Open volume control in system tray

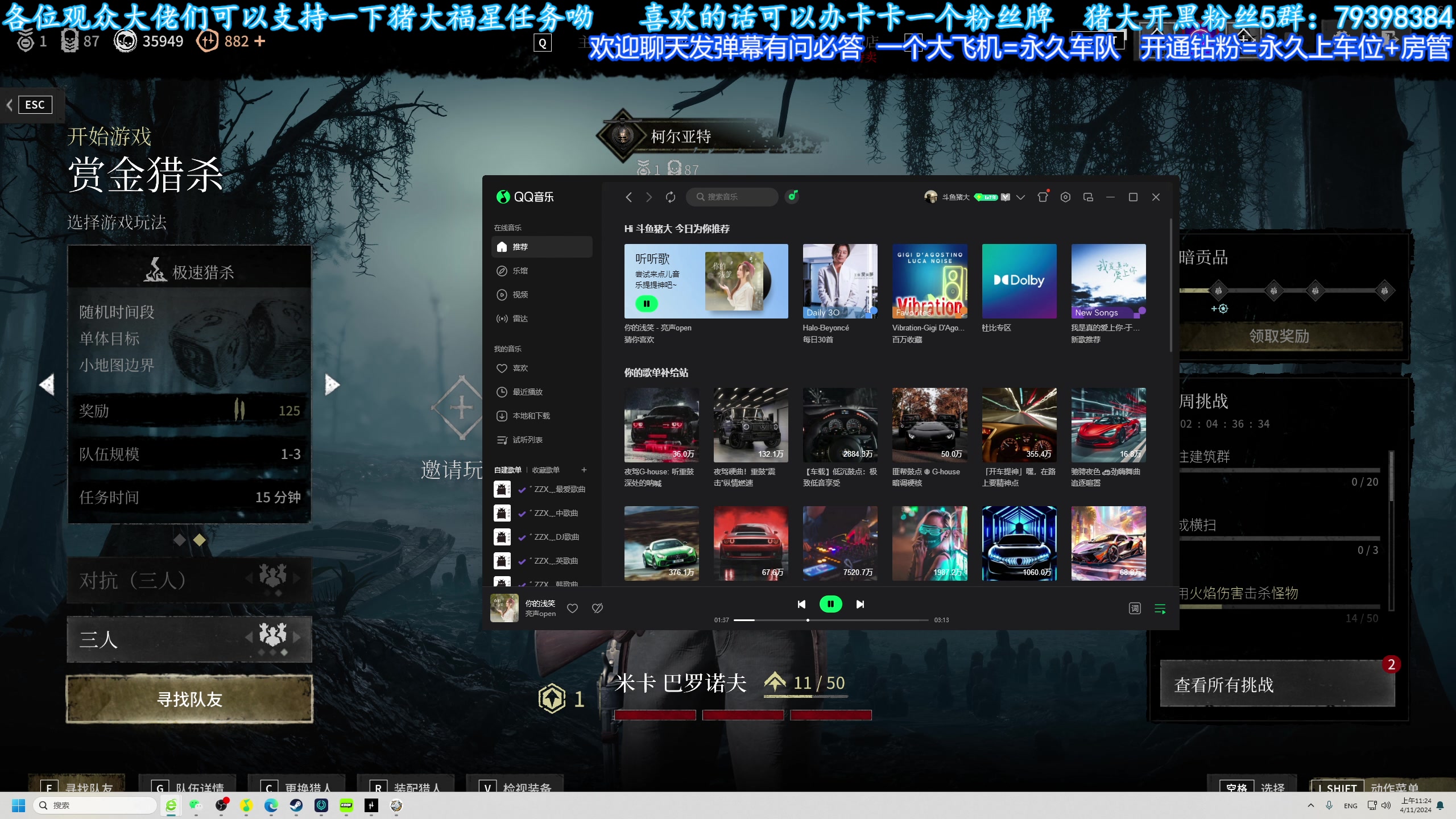1386,805
